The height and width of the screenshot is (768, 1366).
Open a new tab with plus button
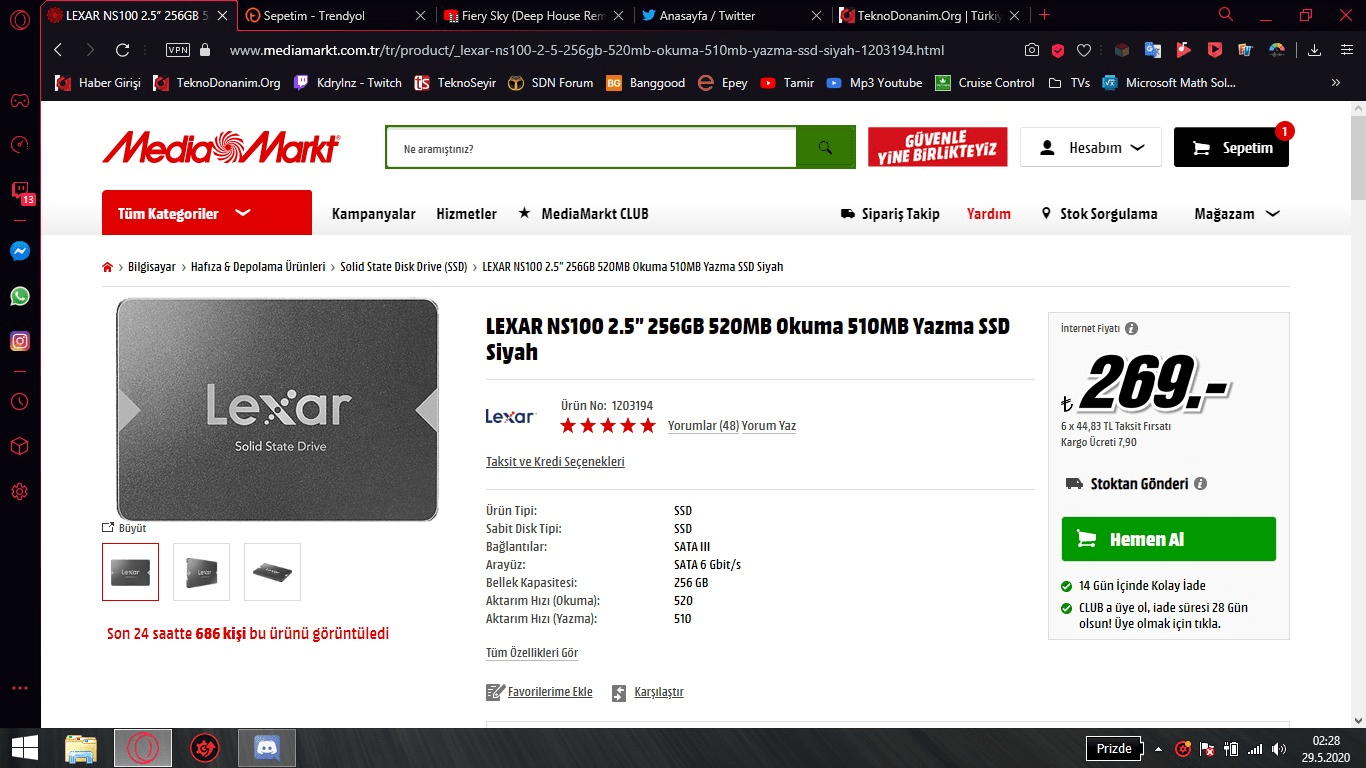(x=1045, y=15)
